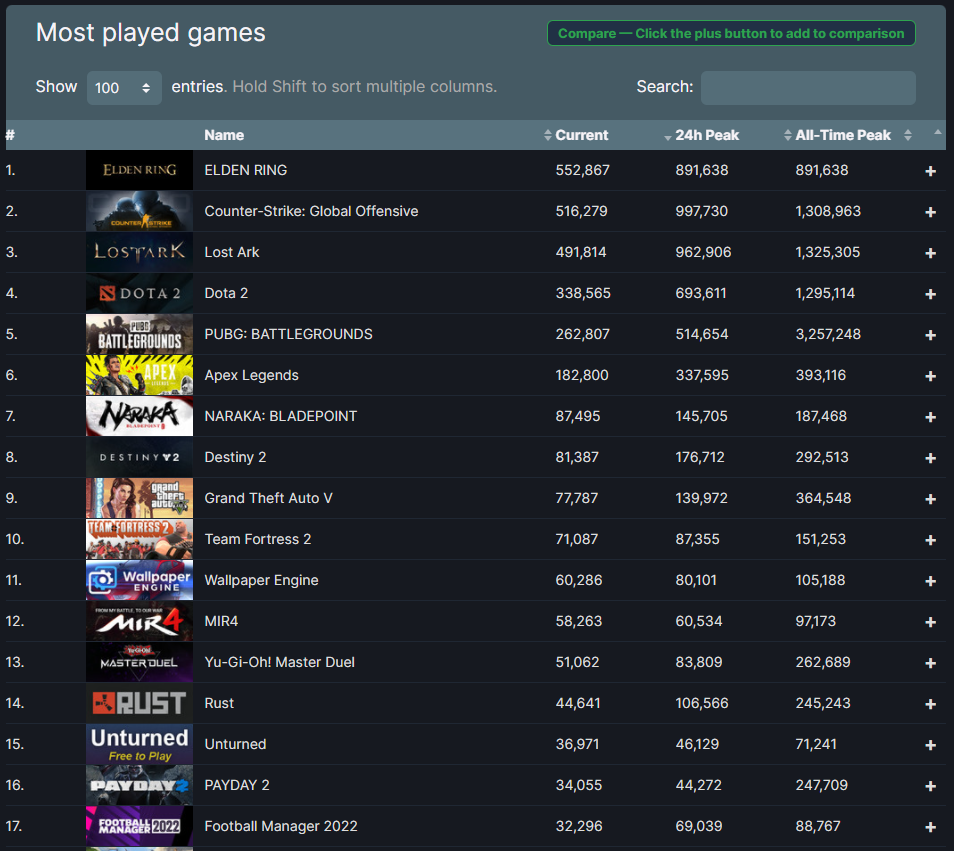Click Rust 24h peak 106,566

702,703
